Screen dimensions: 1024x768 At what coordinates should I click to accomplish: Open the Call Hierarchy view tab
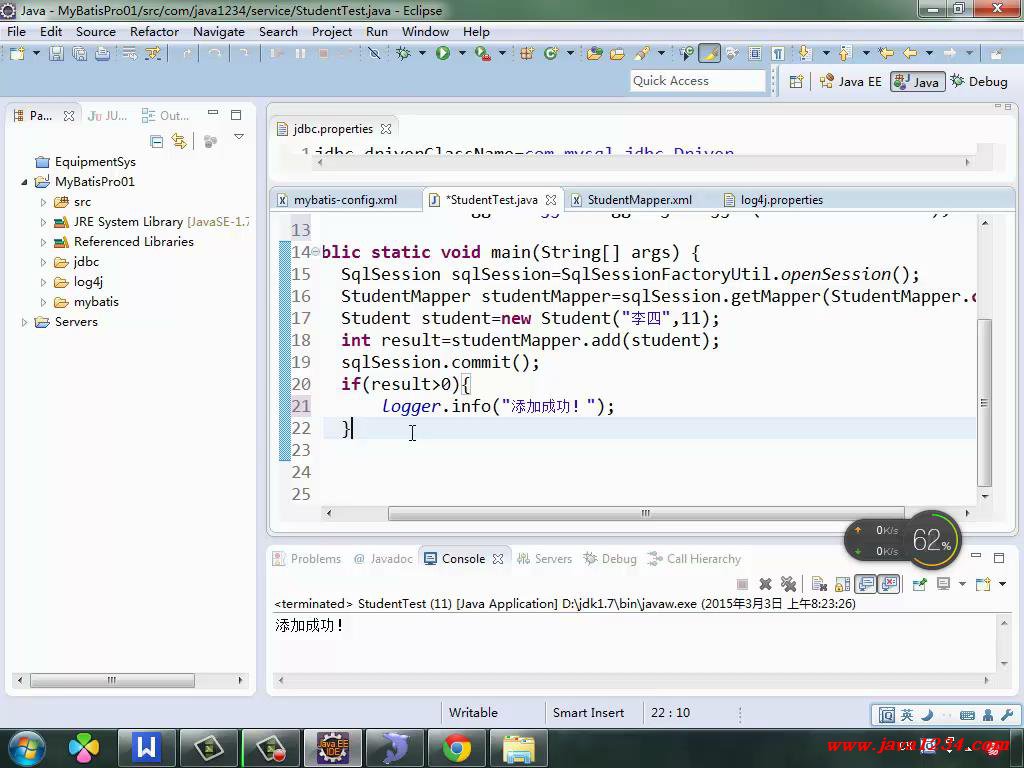click(x=694, y=559)
